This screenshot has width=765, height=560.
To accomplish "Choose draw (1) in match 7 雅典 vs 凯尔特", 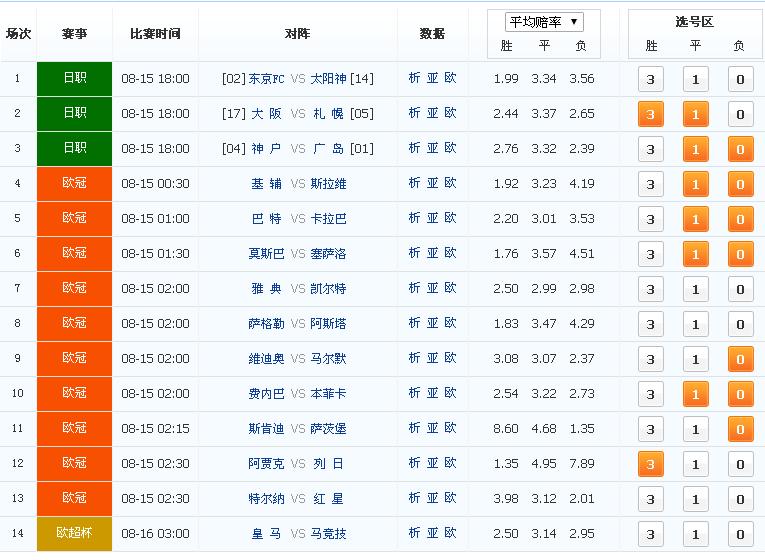I will coord(695,290).
